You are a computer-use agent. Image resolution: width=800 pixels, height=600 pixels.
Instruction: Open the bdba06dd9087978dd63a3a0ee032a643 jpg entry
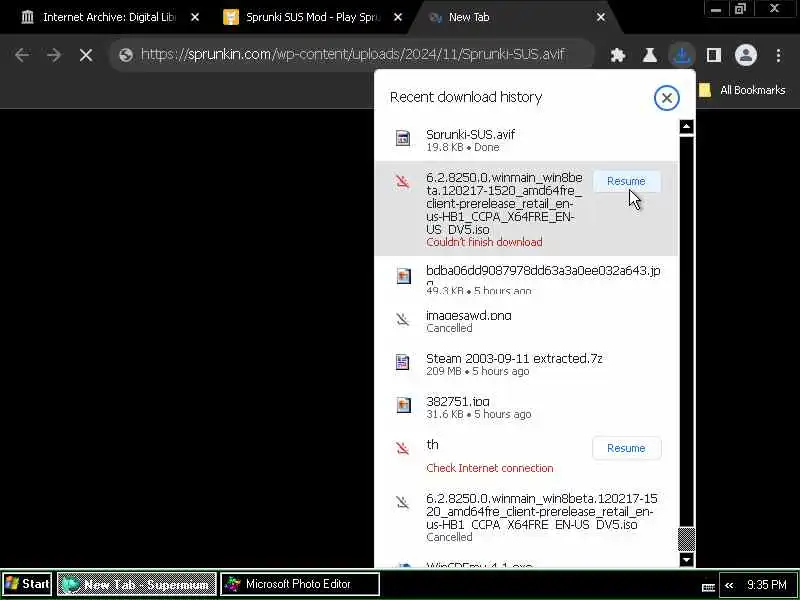pyautogui.click(x=526, y=277)
